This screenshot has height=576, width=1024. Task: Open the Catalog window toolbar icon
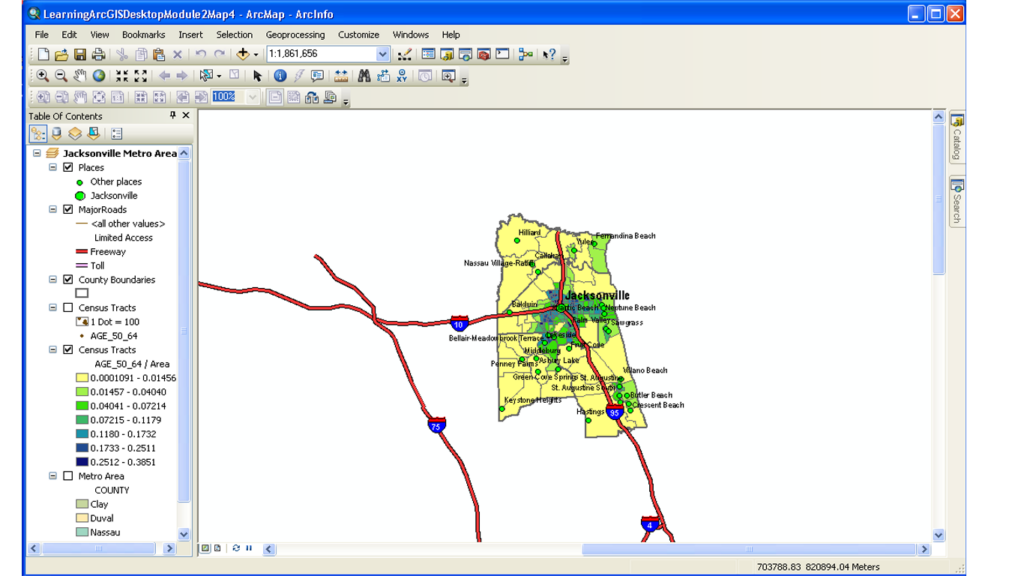tap(447, 54)
